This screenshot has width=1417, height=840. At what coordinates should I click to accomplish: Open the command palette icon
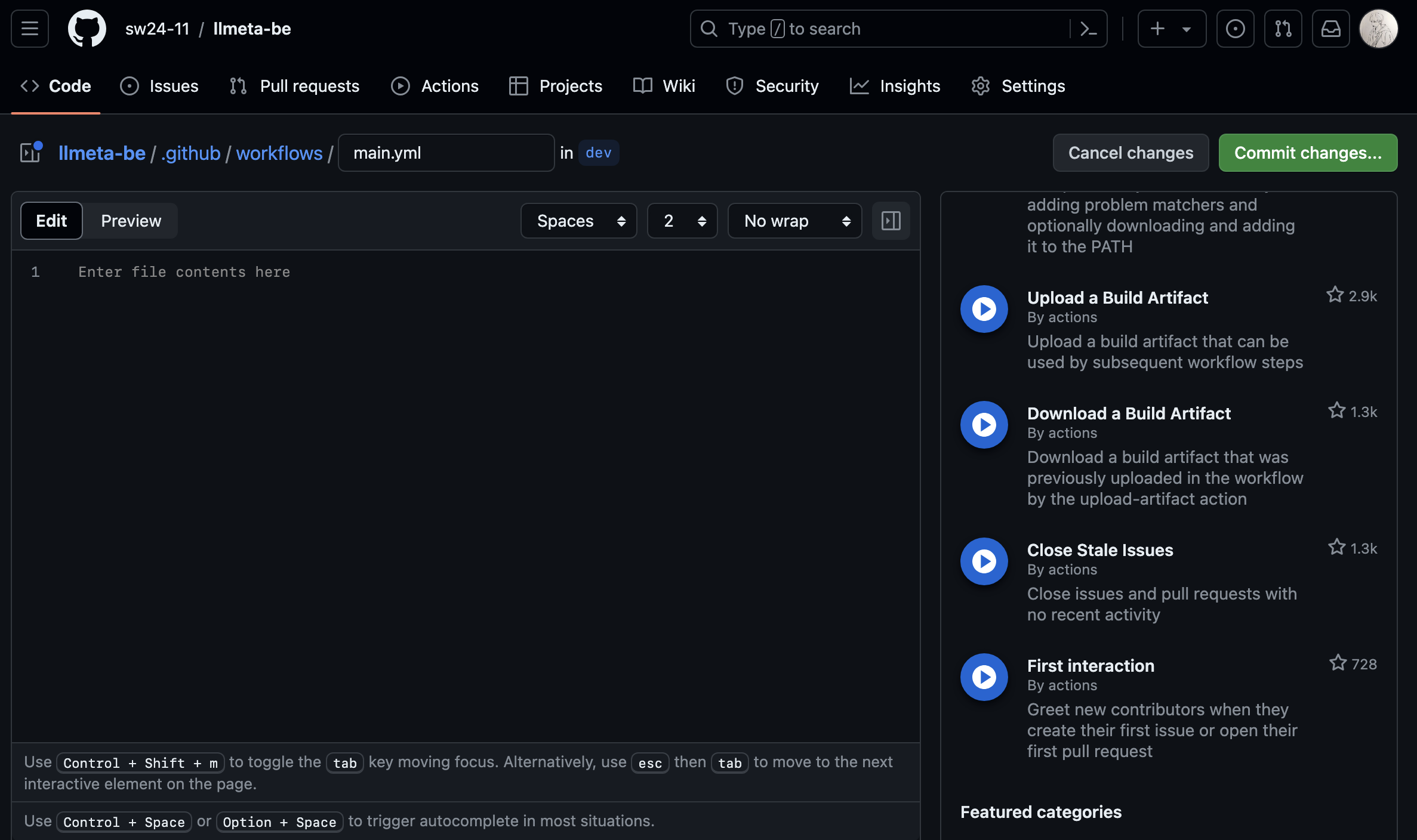click(1088, 29)
